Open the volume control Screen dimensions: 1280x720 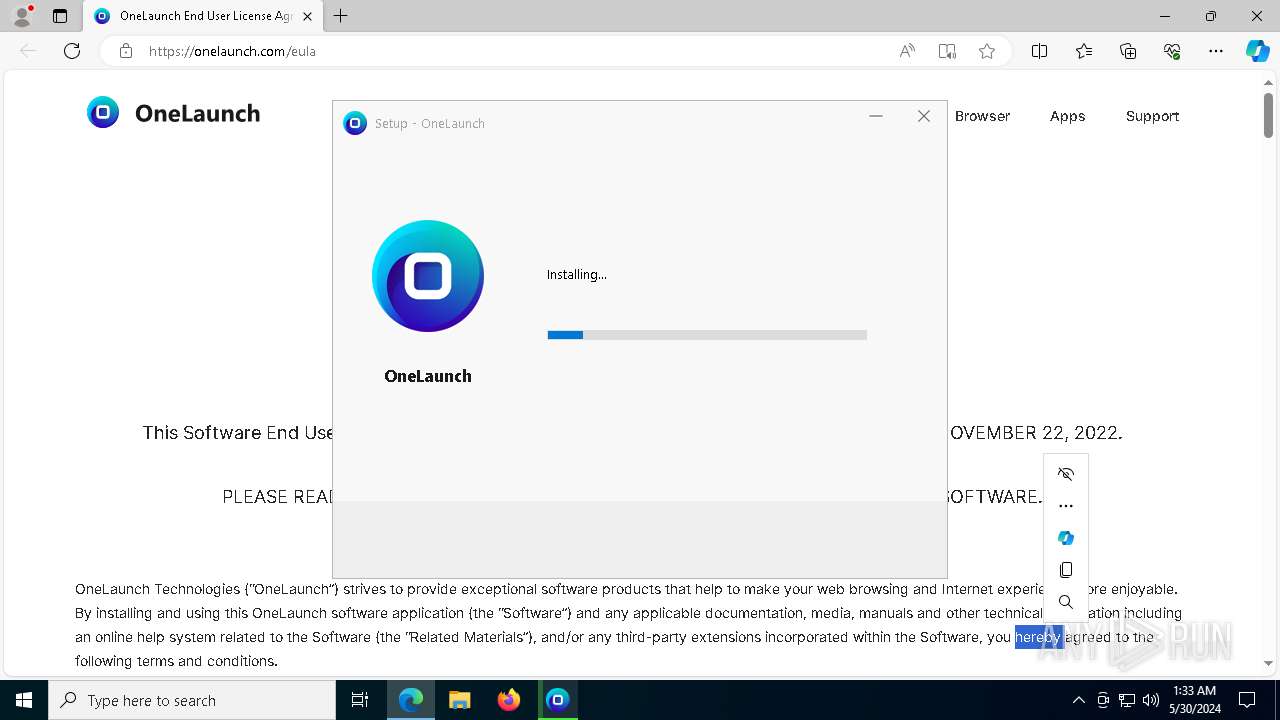point(1151,700)
